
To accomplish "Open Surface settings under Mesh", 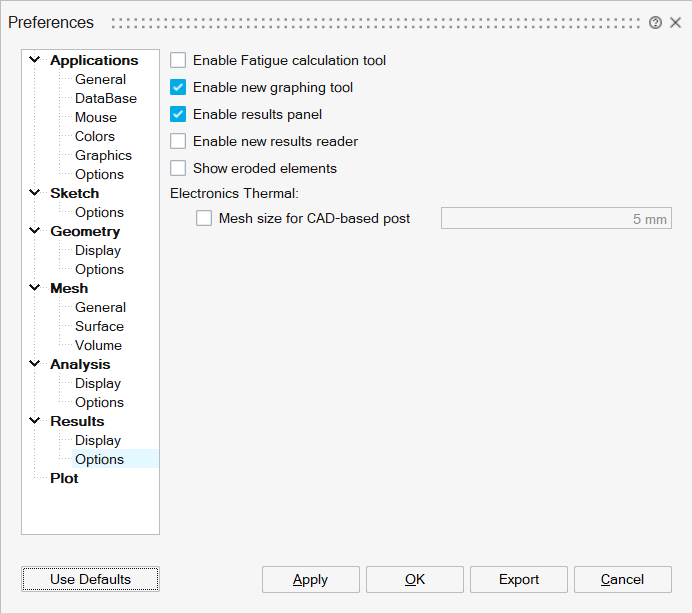I will [x=99, y=327].
